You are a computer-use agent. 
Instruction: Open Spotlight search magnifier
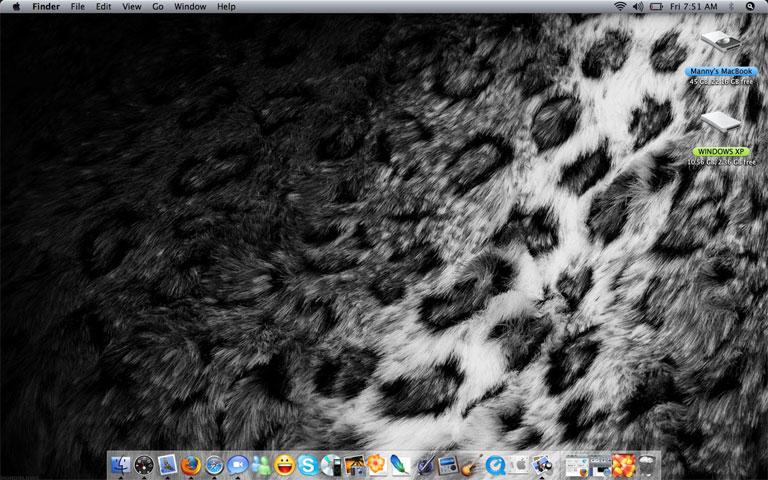click(750, 7)
